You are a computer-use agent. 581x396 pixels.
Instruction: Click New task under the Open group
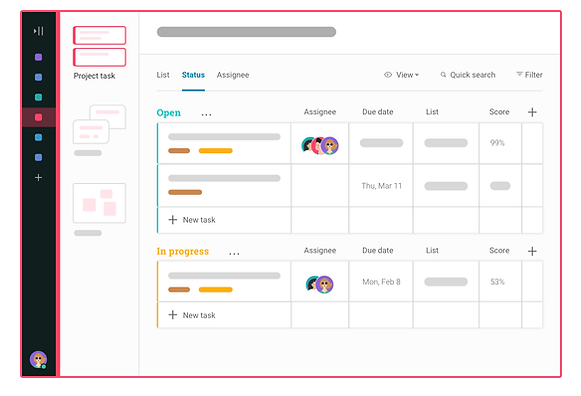pos(192,220)
